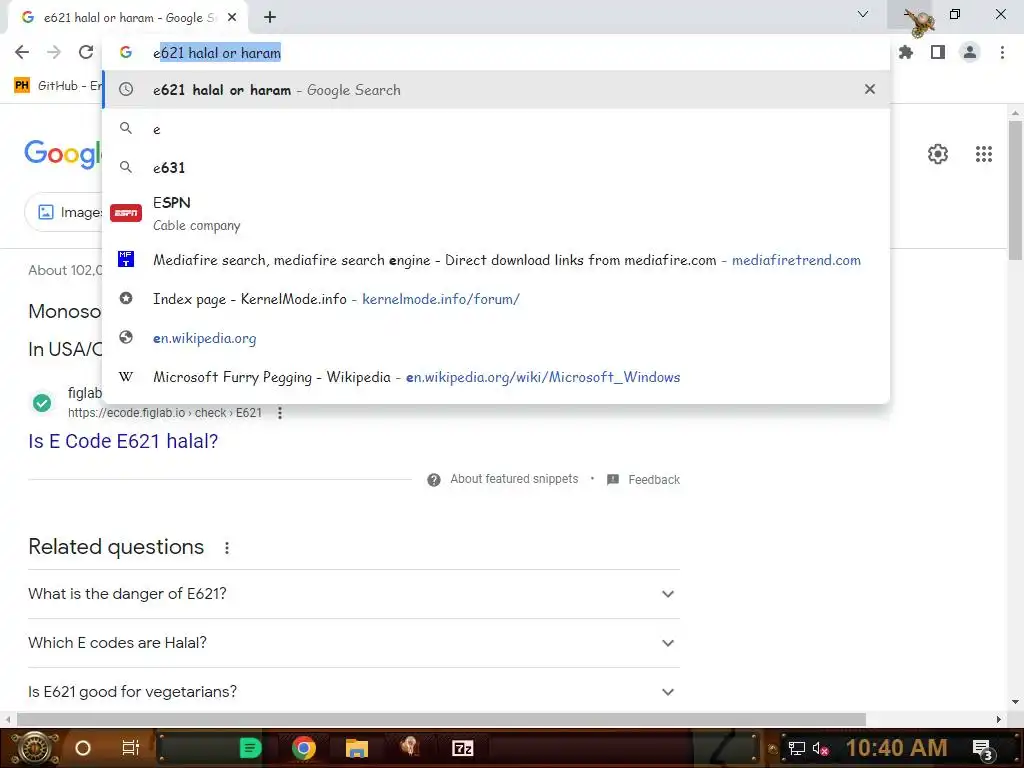
Task: Open the notification center icon
Action: pyautogui.click(x=983, y=749)
